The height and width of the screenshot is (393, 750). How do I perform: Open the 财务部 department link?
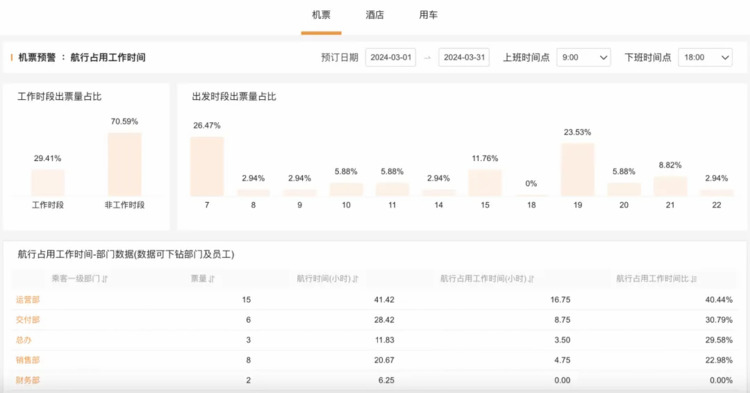[x=28, y=380]
